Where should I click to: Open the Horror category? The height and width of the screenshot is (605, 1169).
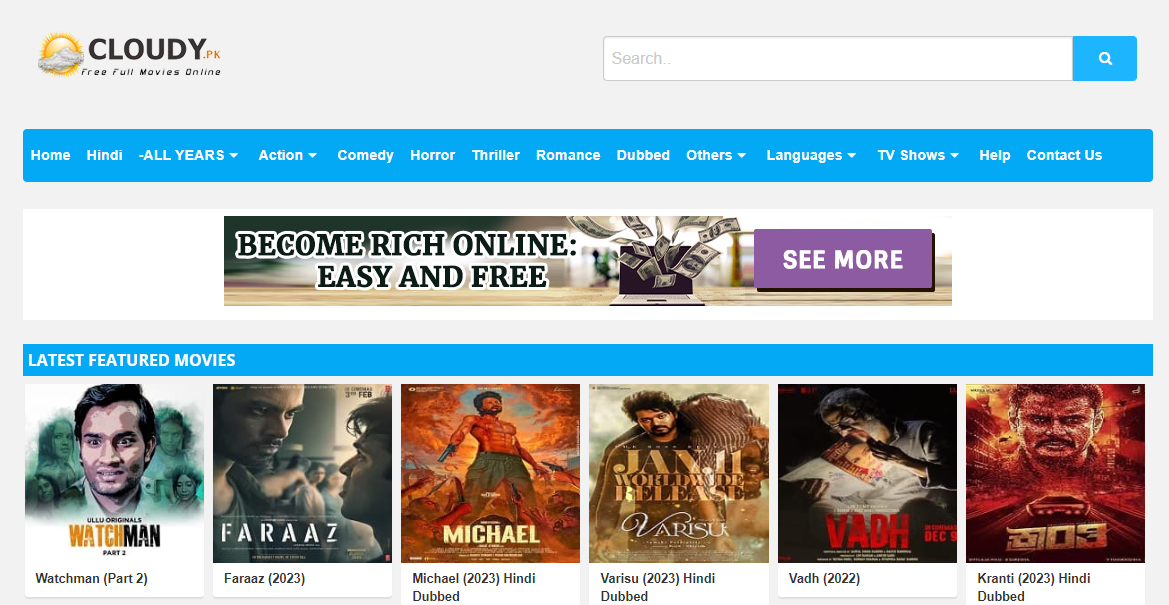[x=432, y=155]
